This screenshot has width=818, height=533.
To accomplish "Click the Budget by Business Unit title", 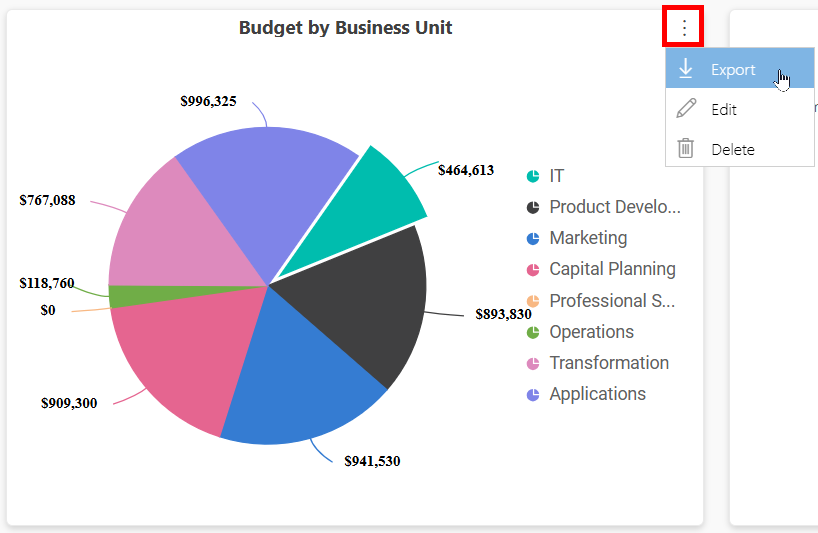I will pos(345,28).
